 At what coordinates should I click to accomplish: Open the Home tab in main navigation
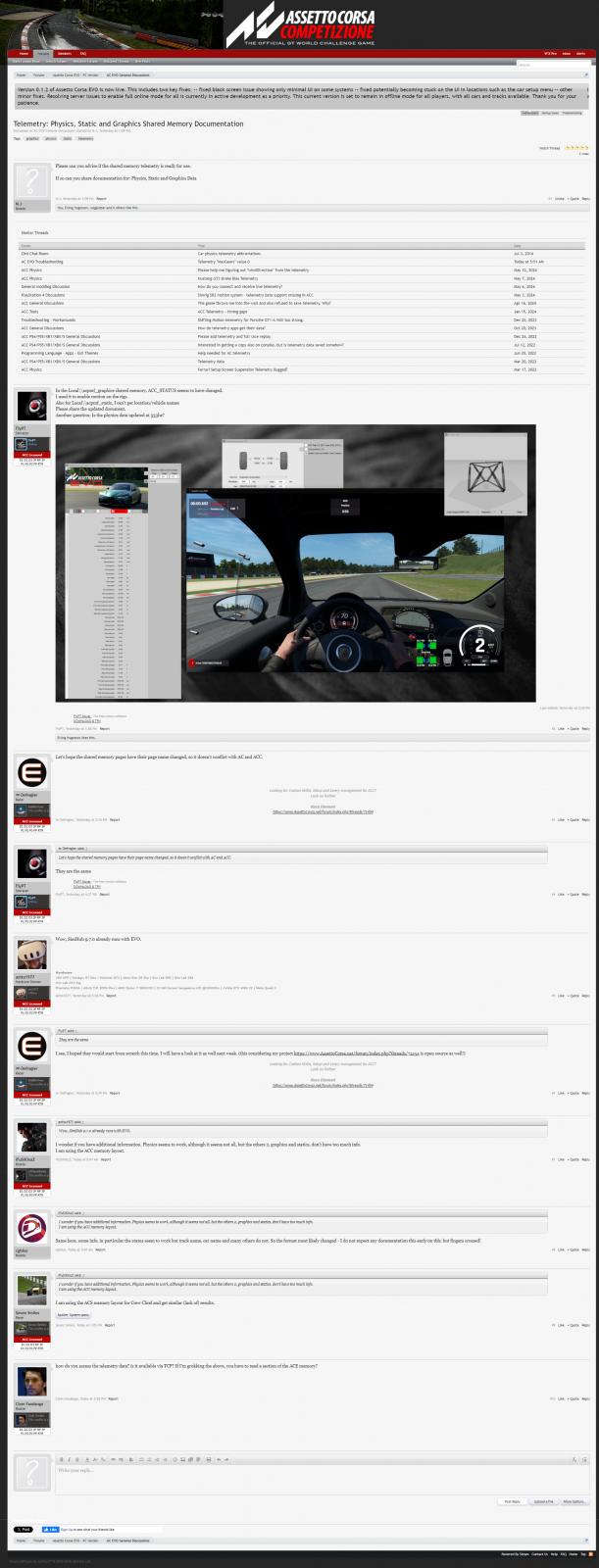[x=24, y=53]
